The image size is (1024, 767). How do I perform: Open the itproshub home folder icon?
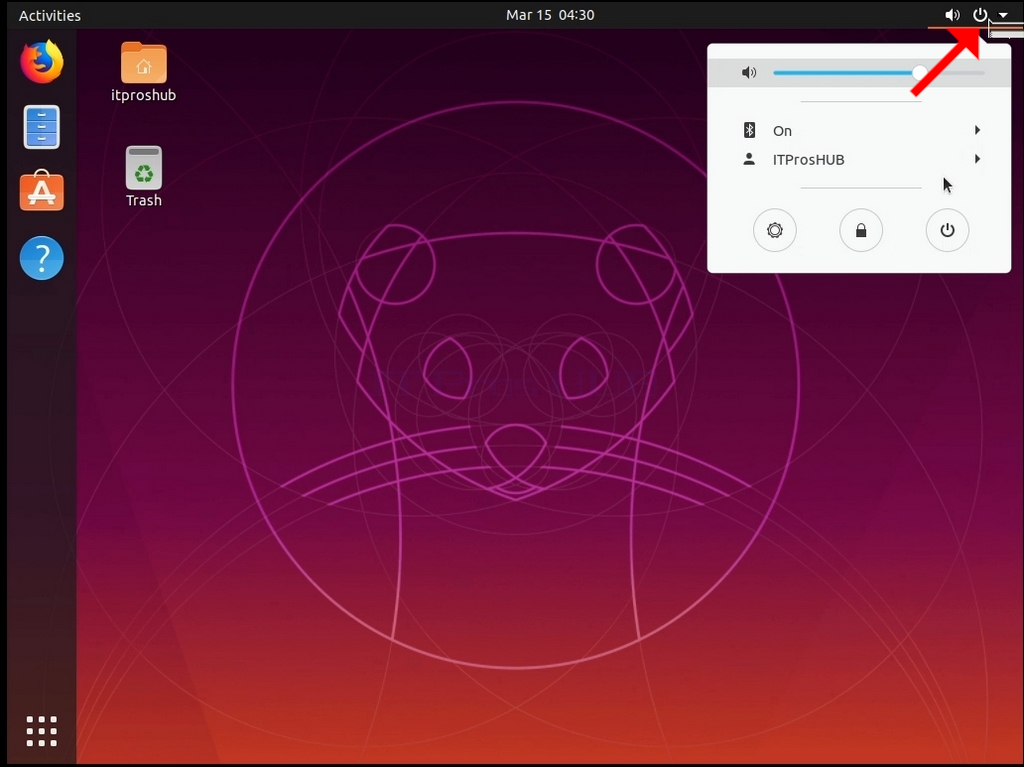point(144,63)
